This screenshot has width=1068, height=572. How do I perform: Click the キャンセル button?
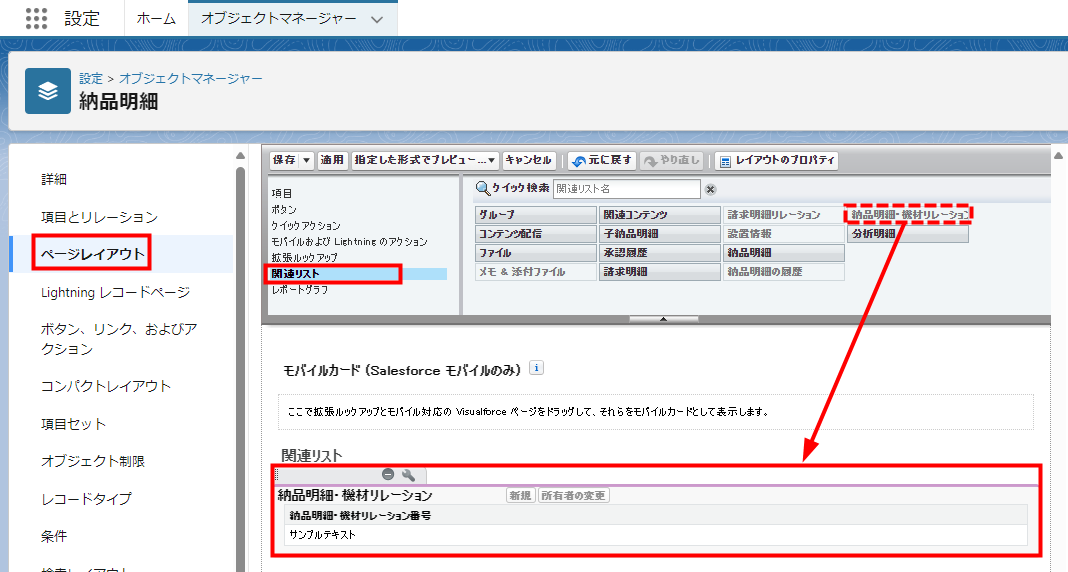click(528, 160)
